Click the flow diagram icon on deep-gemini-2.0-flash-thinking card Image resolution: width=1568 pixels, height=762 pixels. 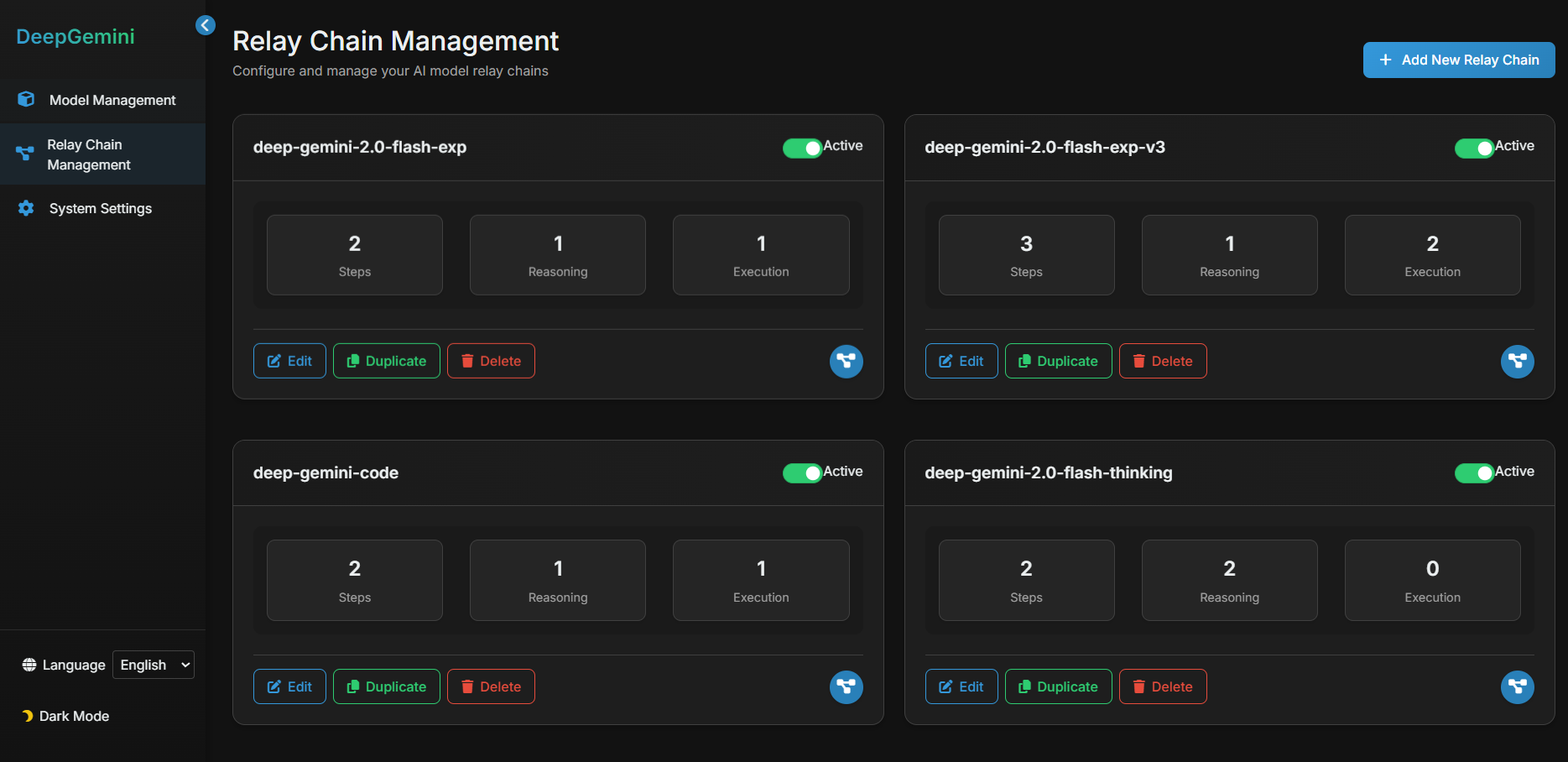click(1517, 687)
